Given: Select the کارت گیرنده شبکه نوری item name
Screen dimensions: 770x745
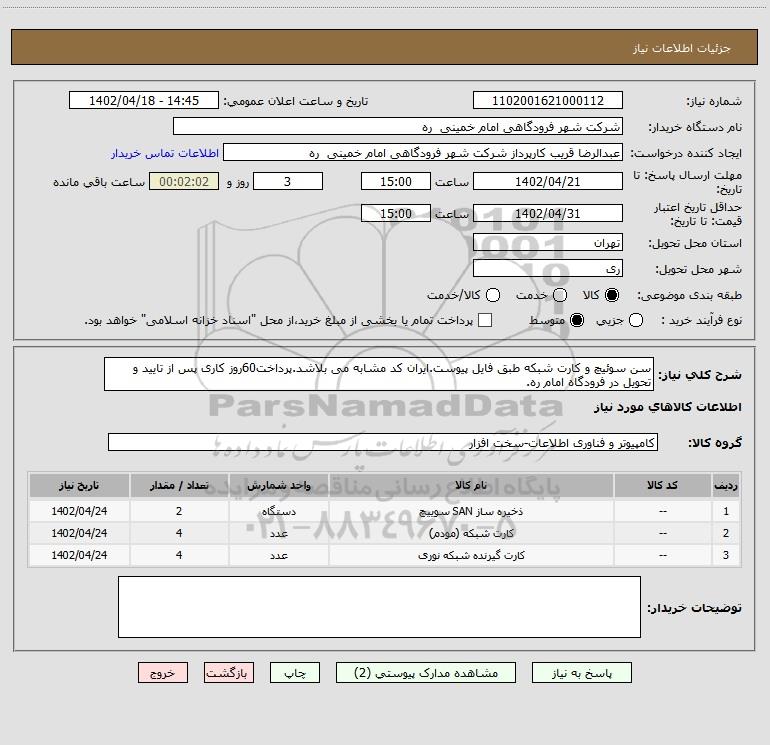Looking at the screenshot, I should coord(471,555).
